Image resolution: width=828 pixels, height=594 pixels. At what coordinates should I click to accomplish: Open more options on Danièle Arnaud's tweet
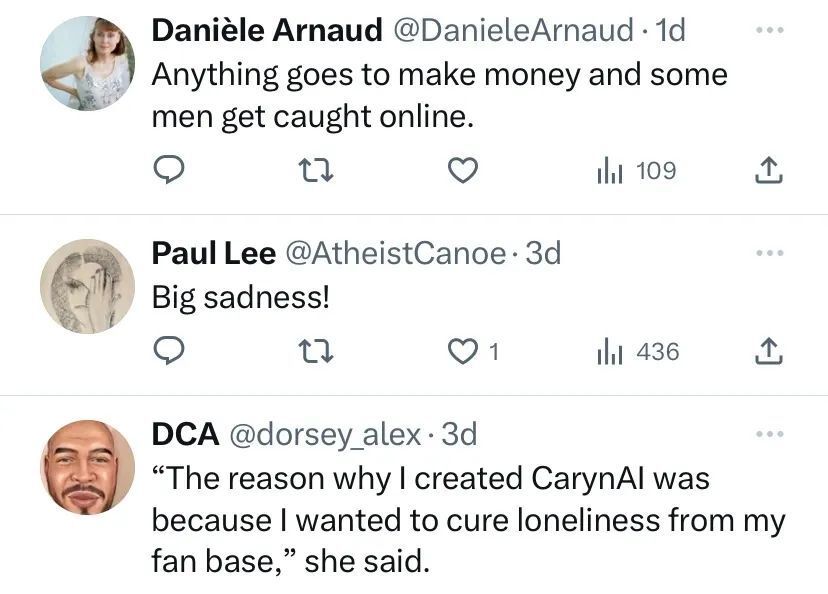click(767, 31)
